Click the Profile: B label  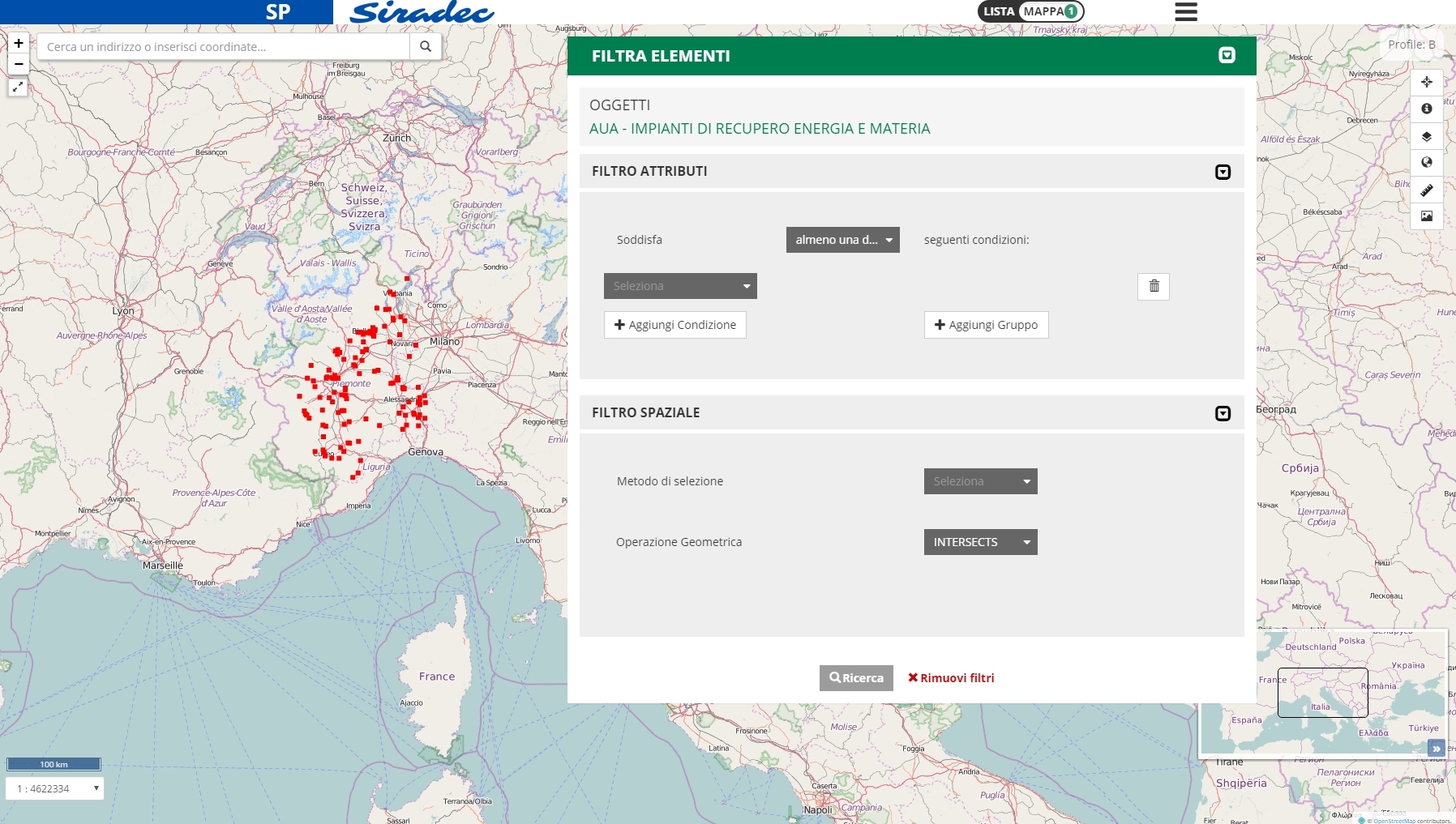1411,45
